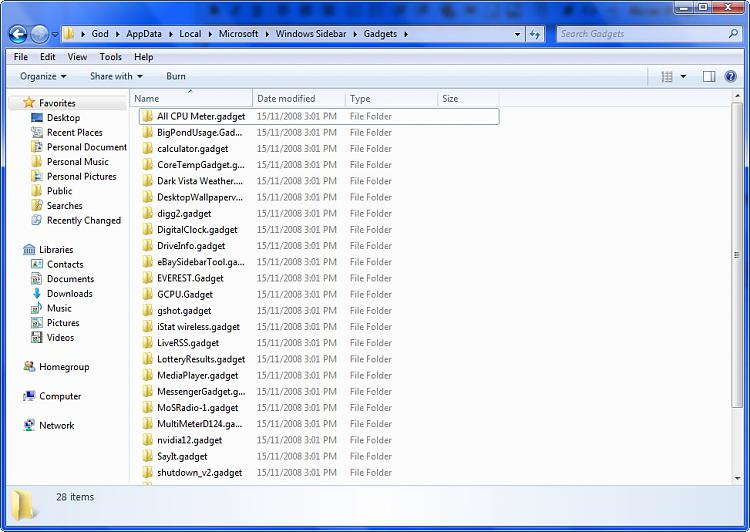
Task: Click the calculator.gadget folder icon
Action: click(148, 149)
